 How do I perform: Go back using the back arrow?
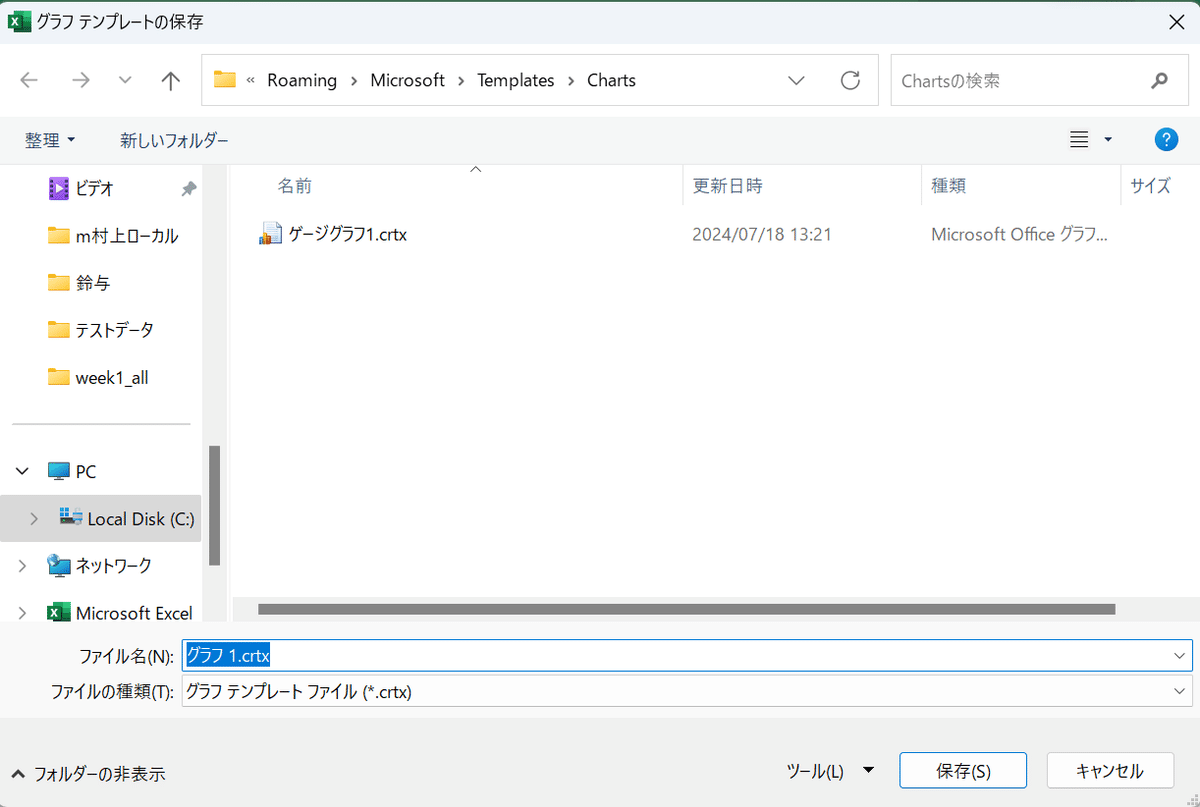pos(29,81)
